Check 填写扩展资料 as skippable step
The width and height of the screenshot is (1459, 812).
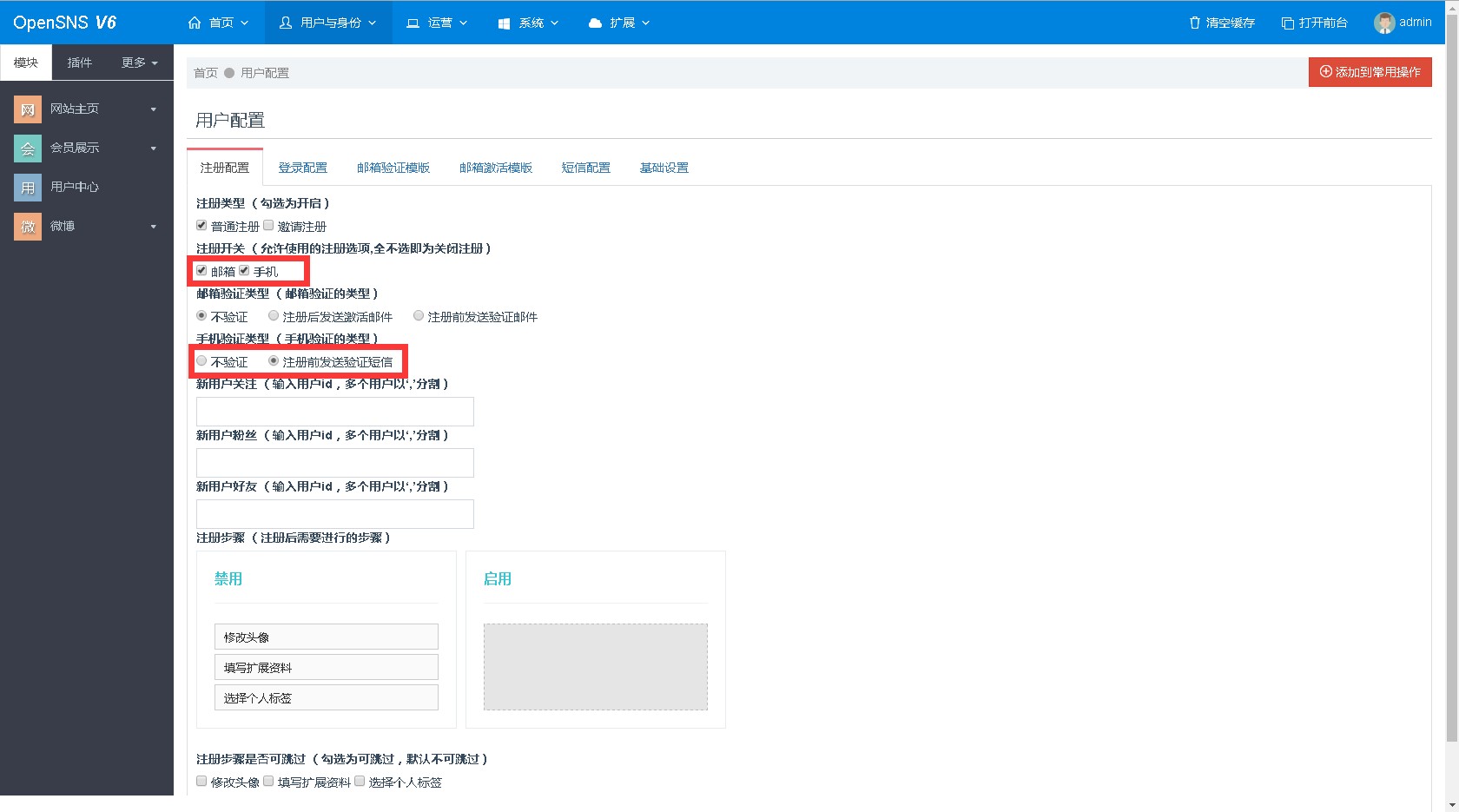[268, 781]
